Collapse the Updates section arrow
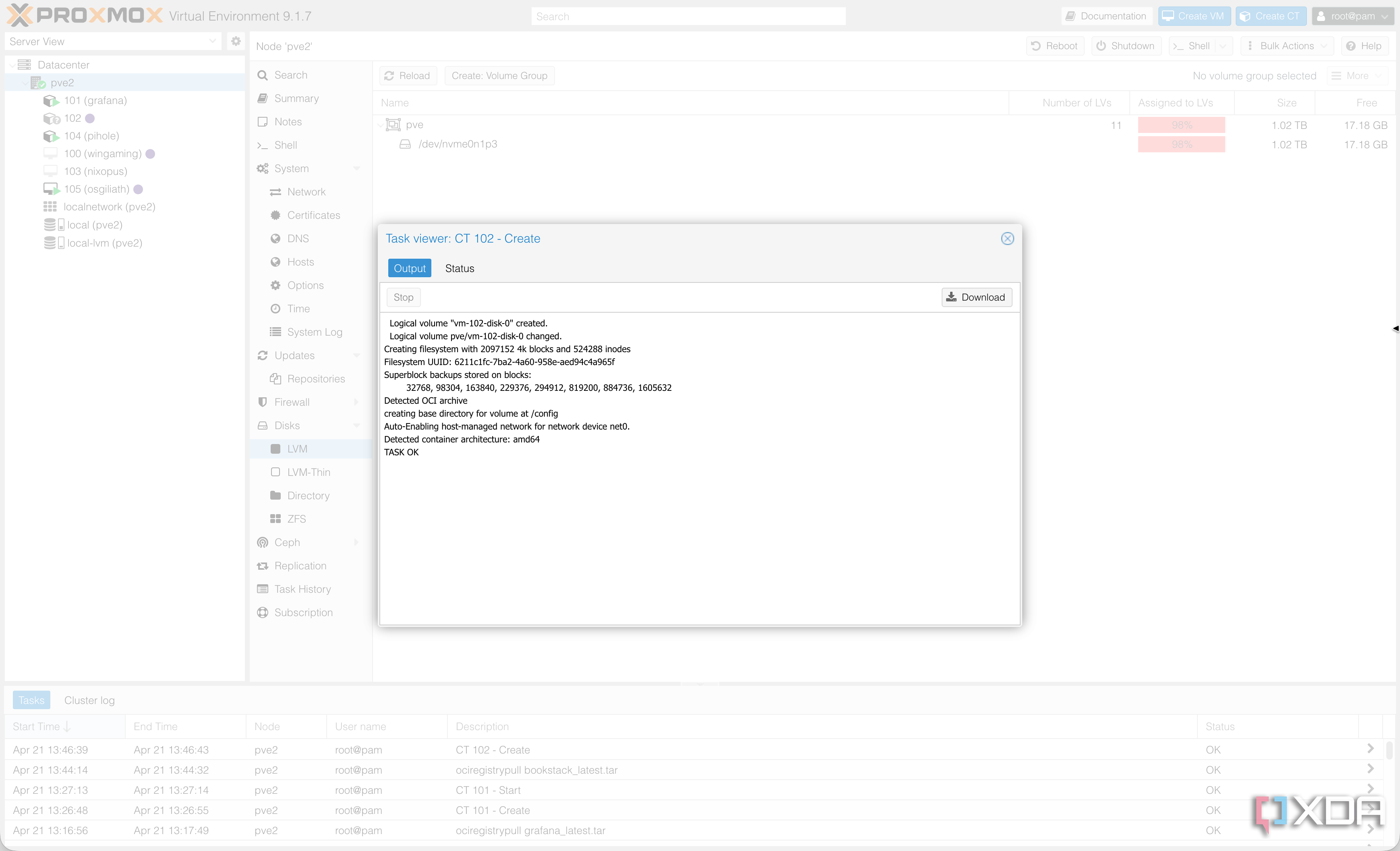1400x851 pixels. [356, 356]
